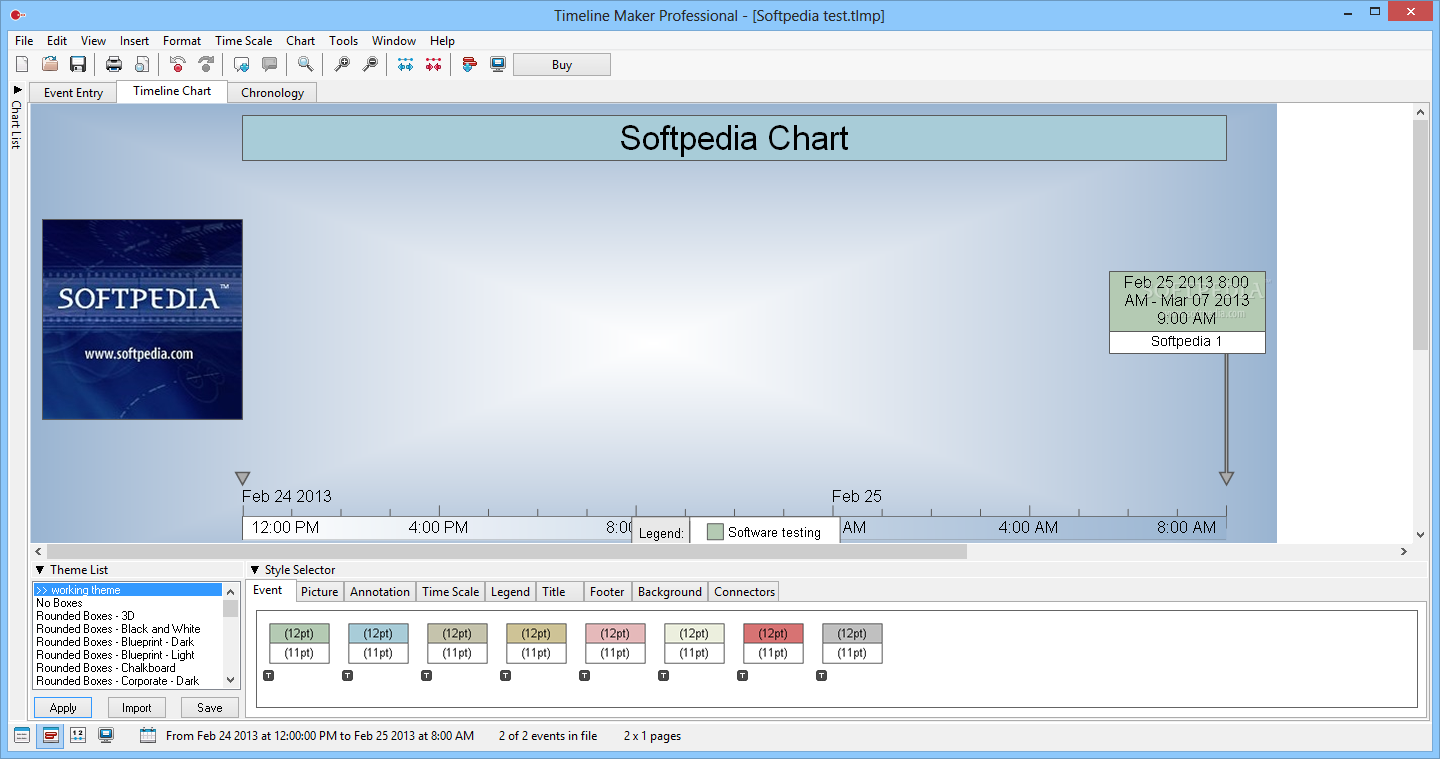
Task: Click the Zoom In icon
Action: (x=342, y=65)
